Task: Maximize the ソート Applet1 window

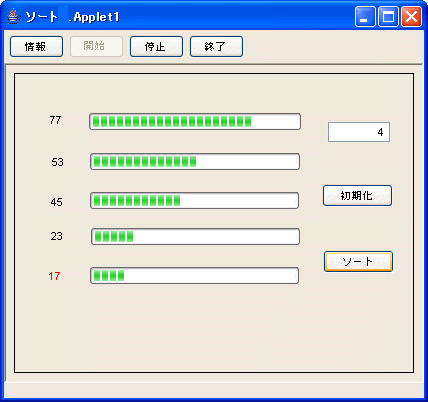Action: point(388,16)
